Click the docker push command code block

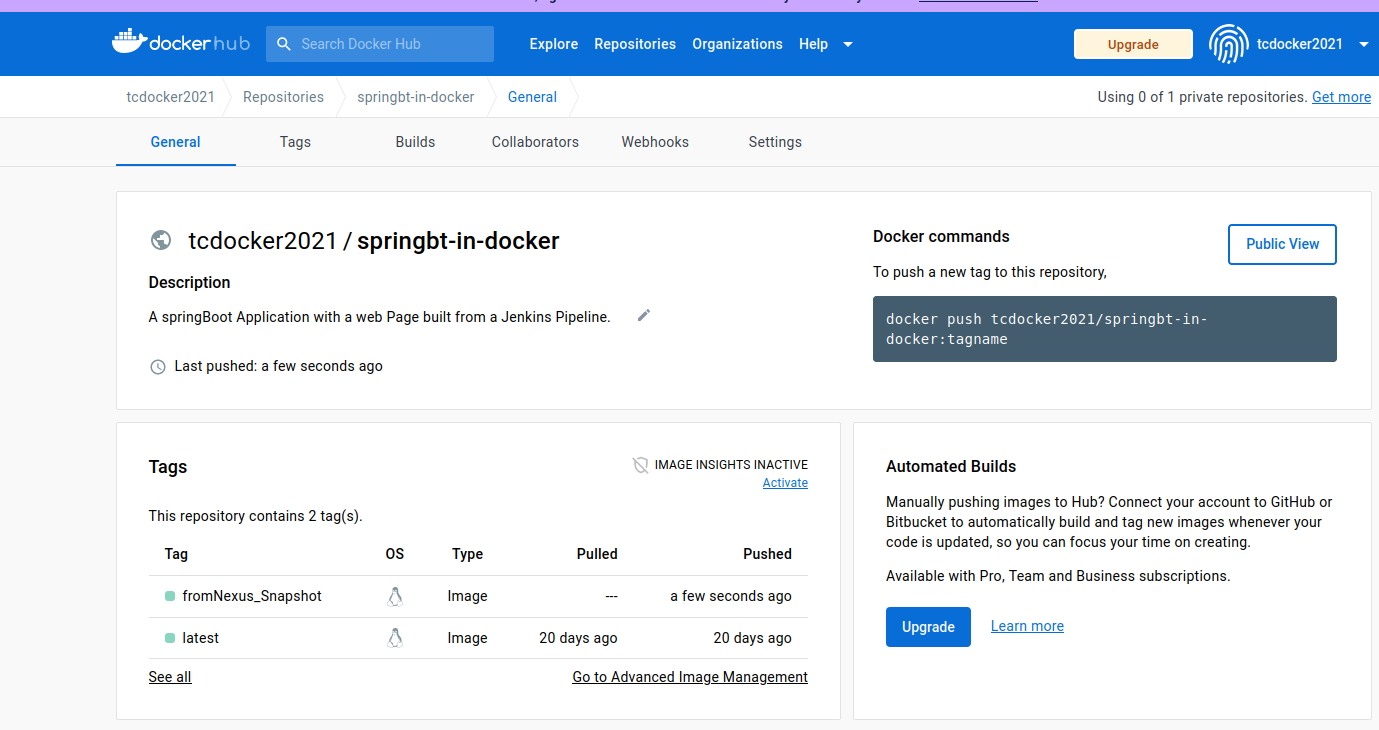point(1105,329)
